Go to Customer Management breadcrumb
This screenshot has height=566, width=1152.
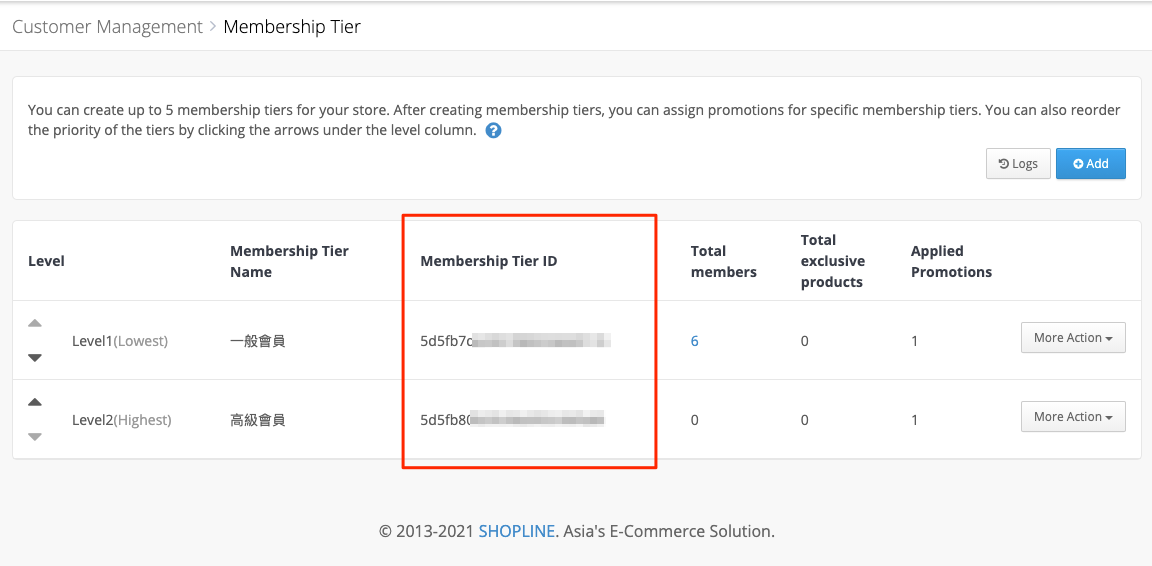107,27
